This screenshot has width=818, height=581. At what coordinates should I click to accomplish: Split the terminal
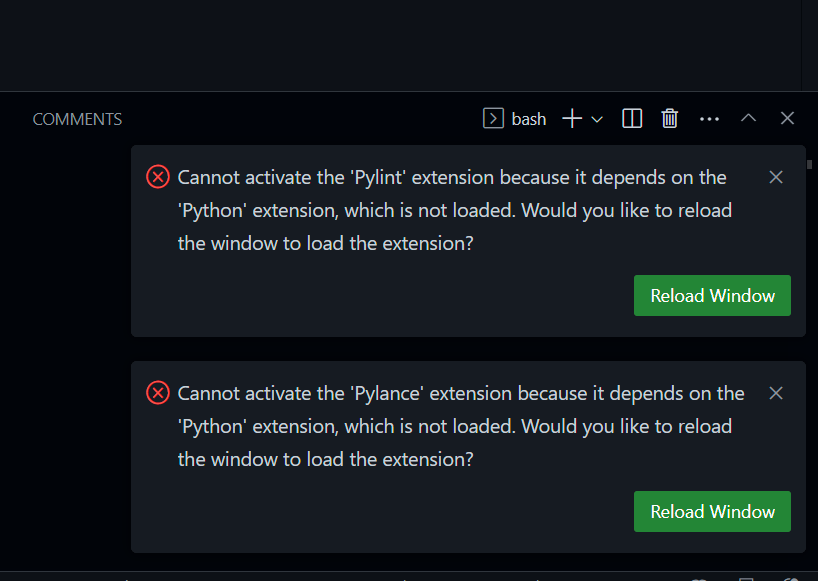632,118
